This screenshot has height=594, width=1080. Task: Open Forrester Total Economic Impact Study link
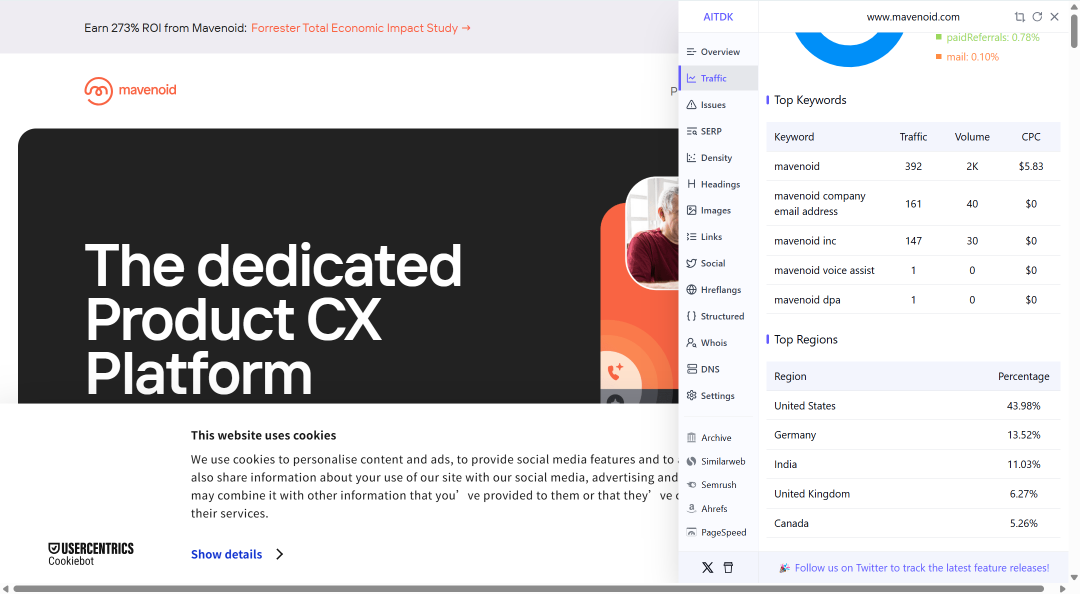pyautogui.click(x=361, y=28)
